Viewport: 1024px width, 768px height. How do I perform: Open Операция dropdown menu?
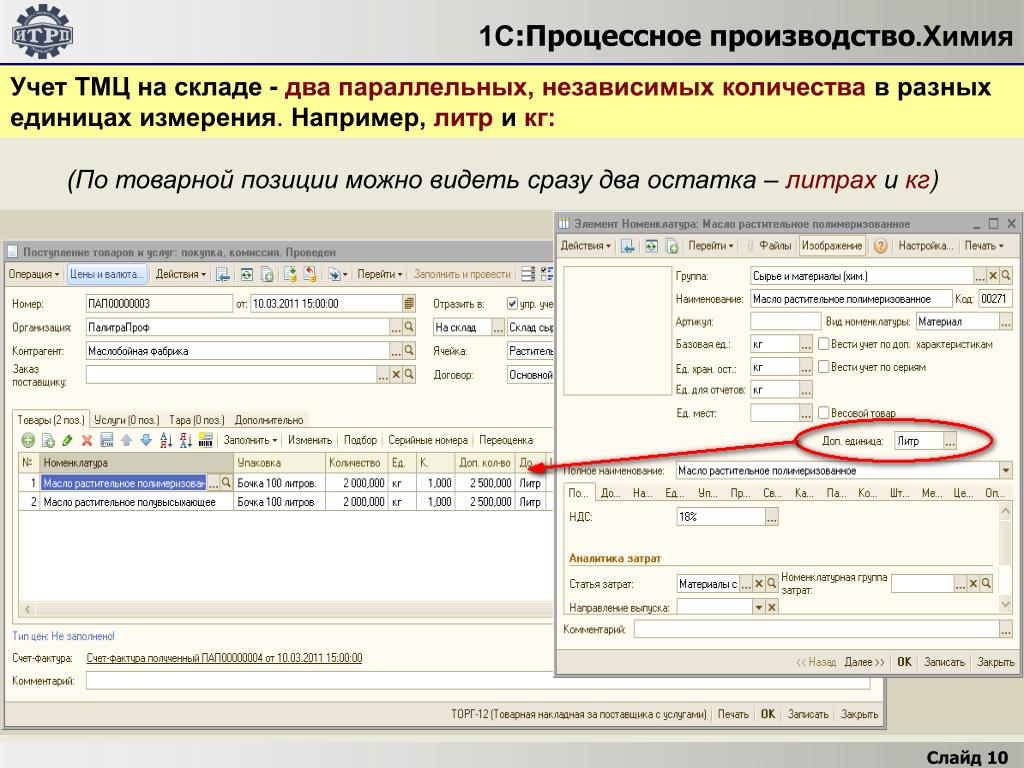coord(34,274)
